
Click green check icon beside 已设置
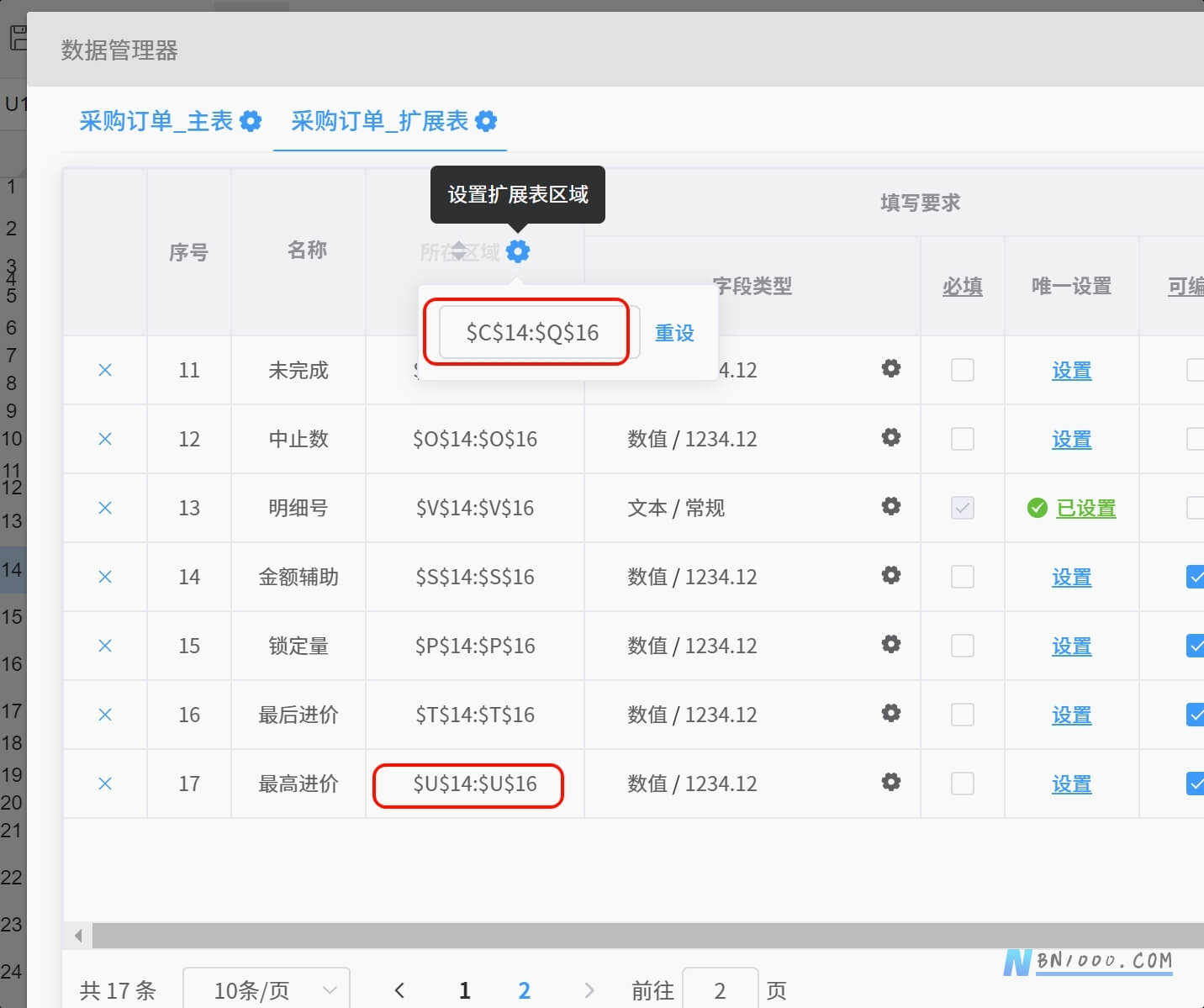click(1038, 508)
